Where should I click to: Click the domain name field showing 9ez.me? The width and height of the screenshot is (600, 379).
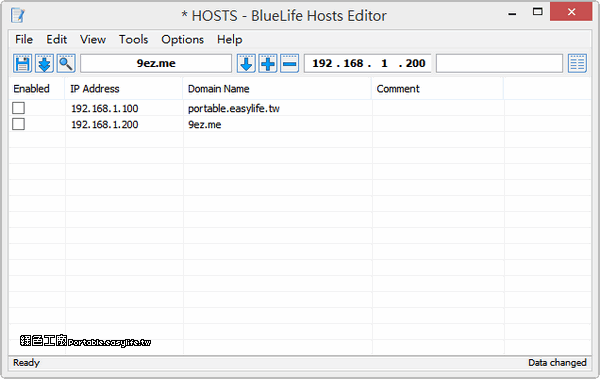[x=156, y=63]
